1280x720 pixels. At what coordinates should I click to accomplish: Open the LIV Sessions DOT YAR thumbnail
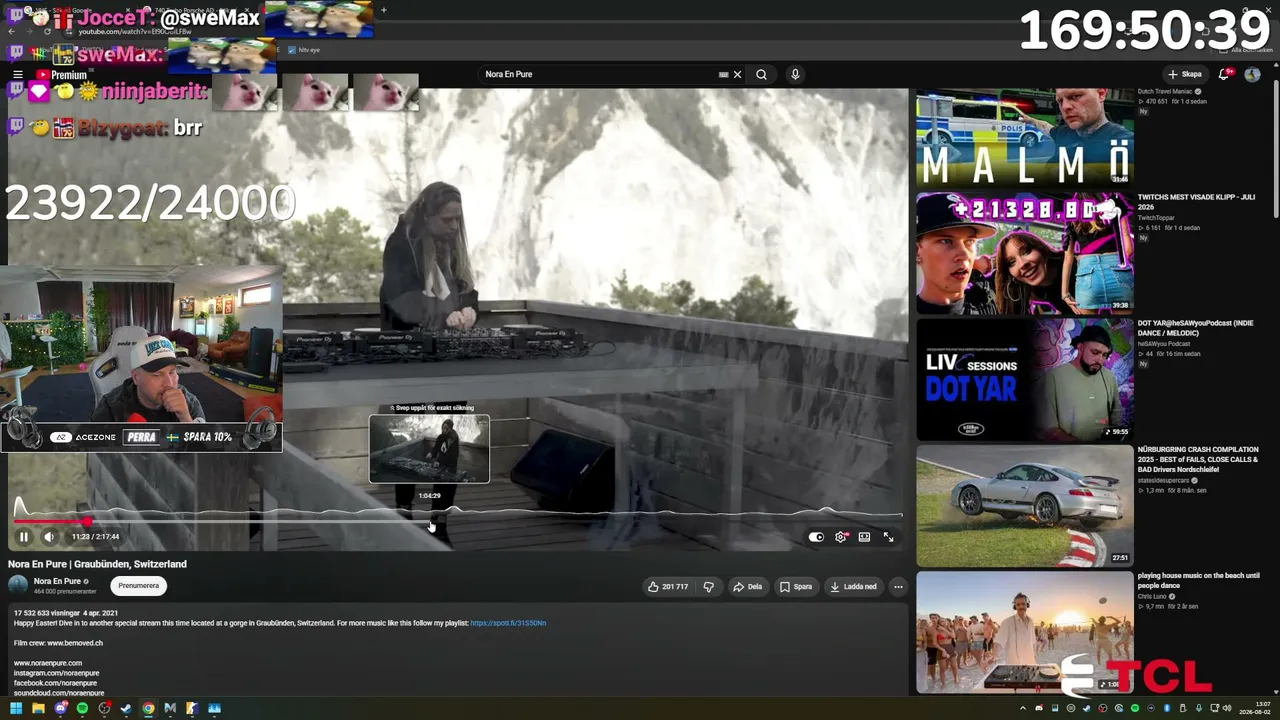[x=1025, y=379]
